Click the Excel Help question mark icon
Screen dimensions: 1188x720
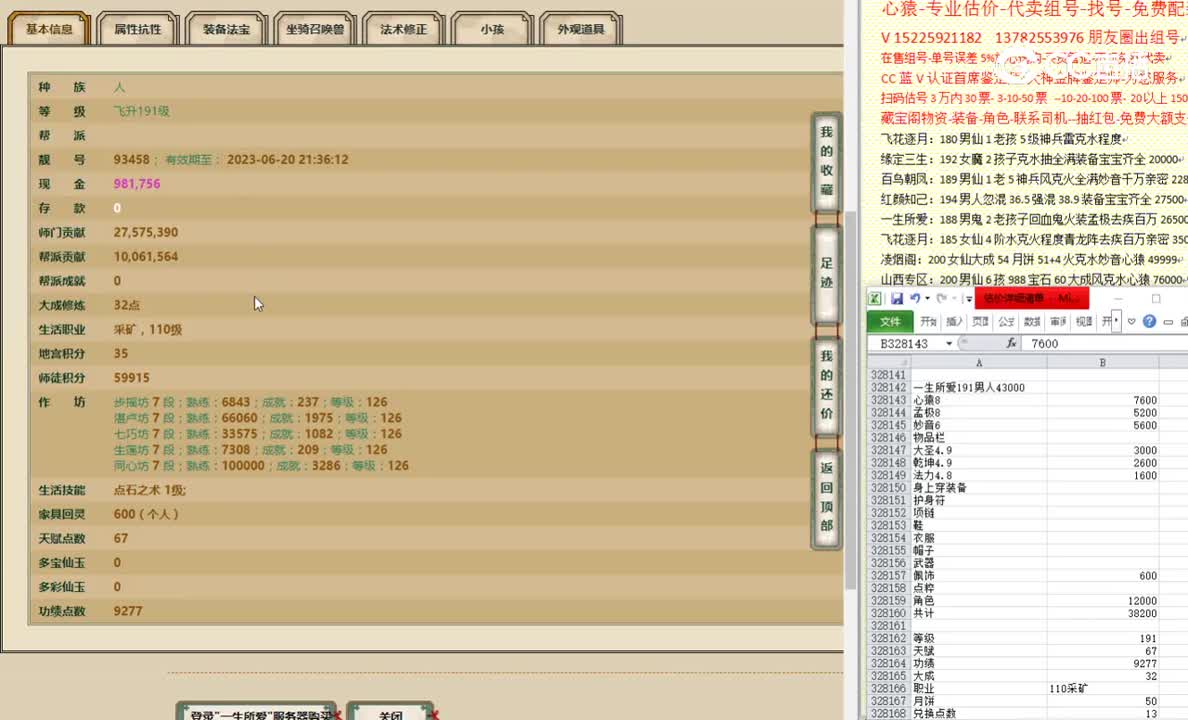pyautogui.click(x=1149, y=321)
